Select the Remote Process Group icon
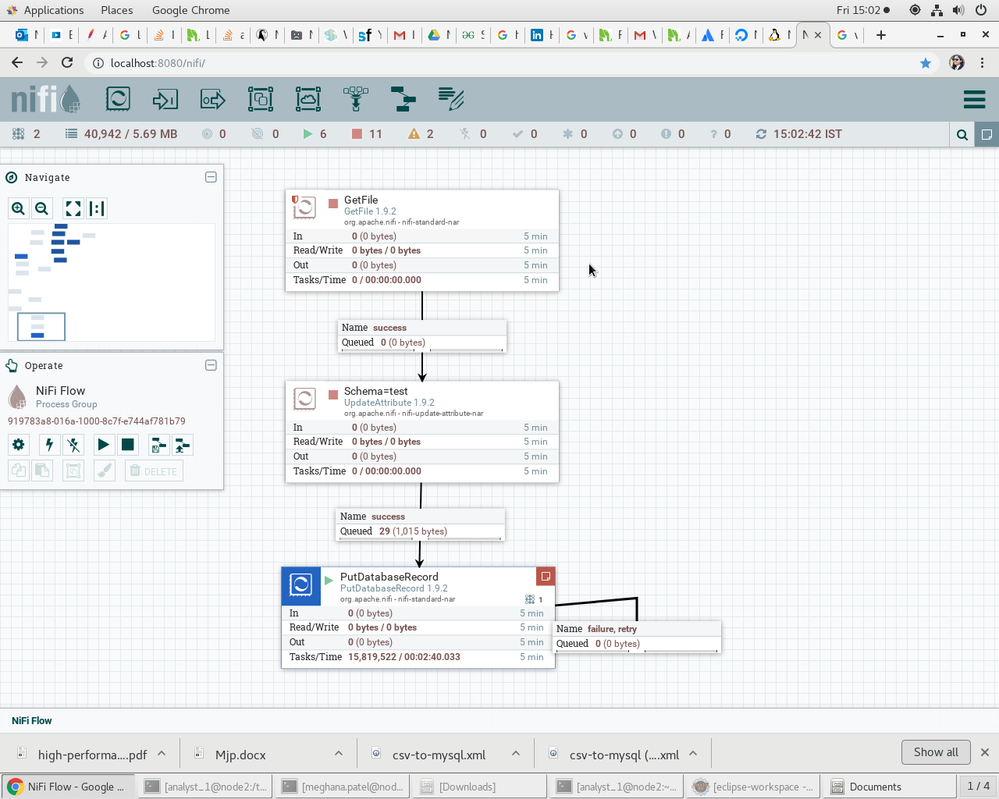Screen dimensions: 999x799 coord(308,99)
